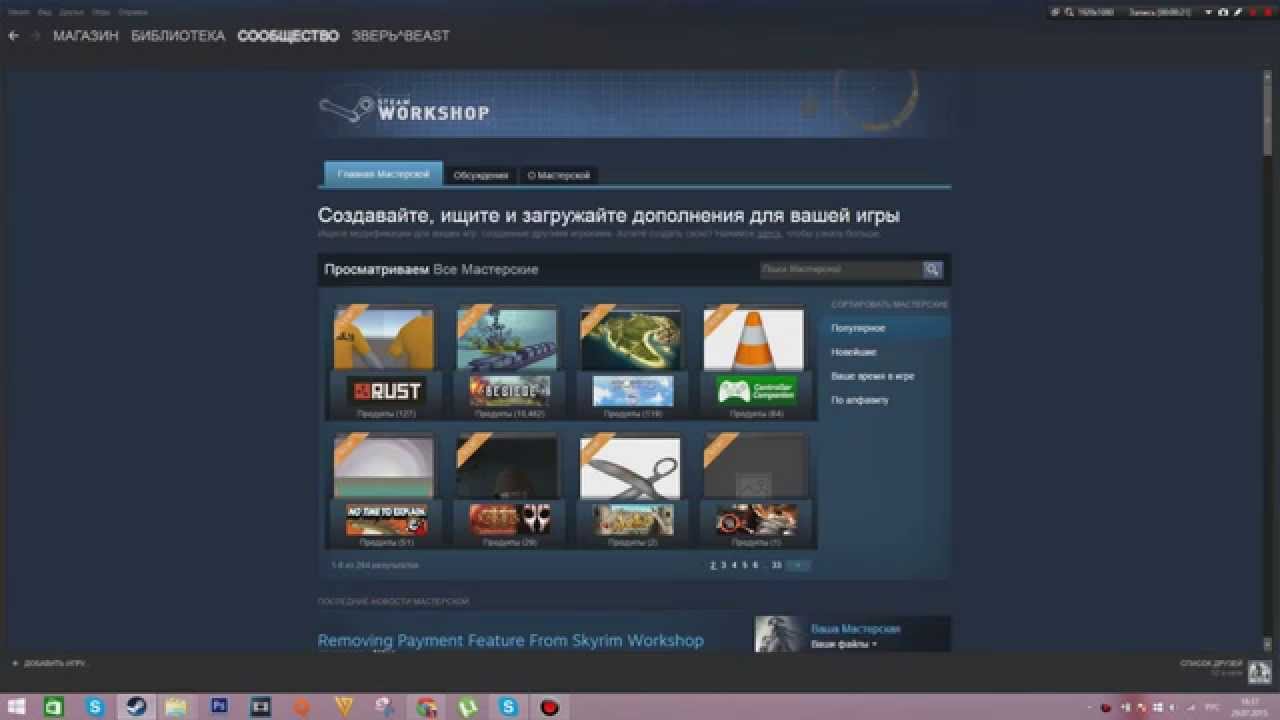The width and height of the screenshot is (1280, 720).
Task: Open the grey placeholder preview image
Action: (x=754, y=468)
